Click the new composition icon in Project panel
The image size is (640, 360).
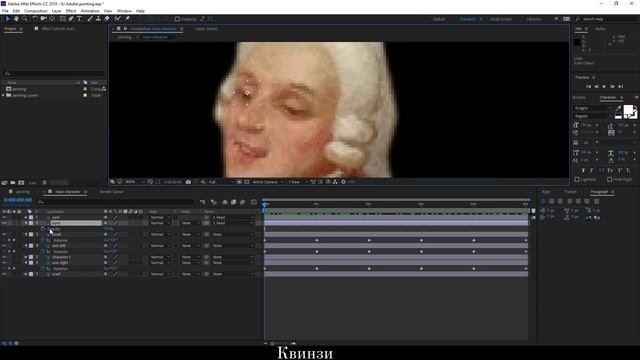(x=21, y=182)
